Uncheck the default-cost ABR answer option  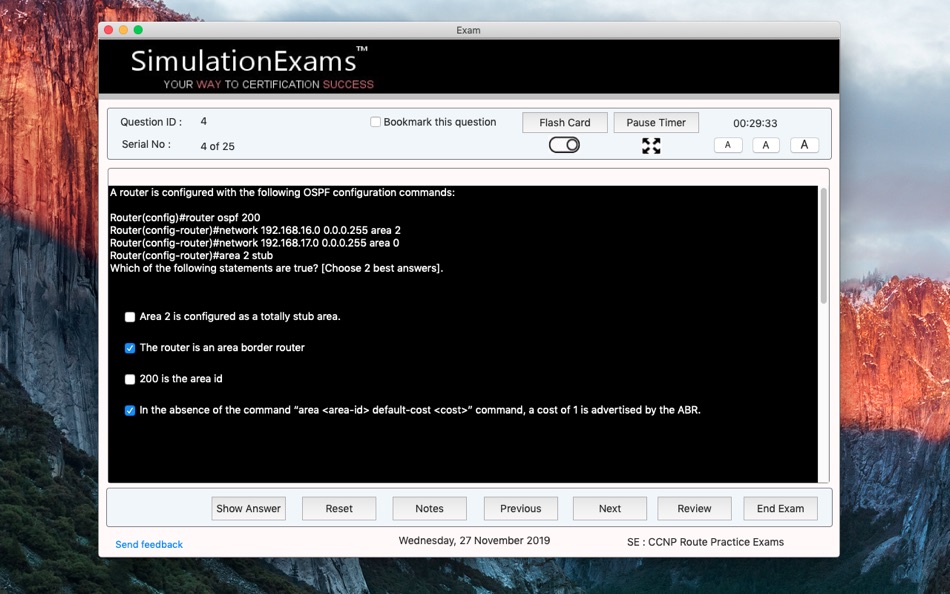tap(130, 410)
